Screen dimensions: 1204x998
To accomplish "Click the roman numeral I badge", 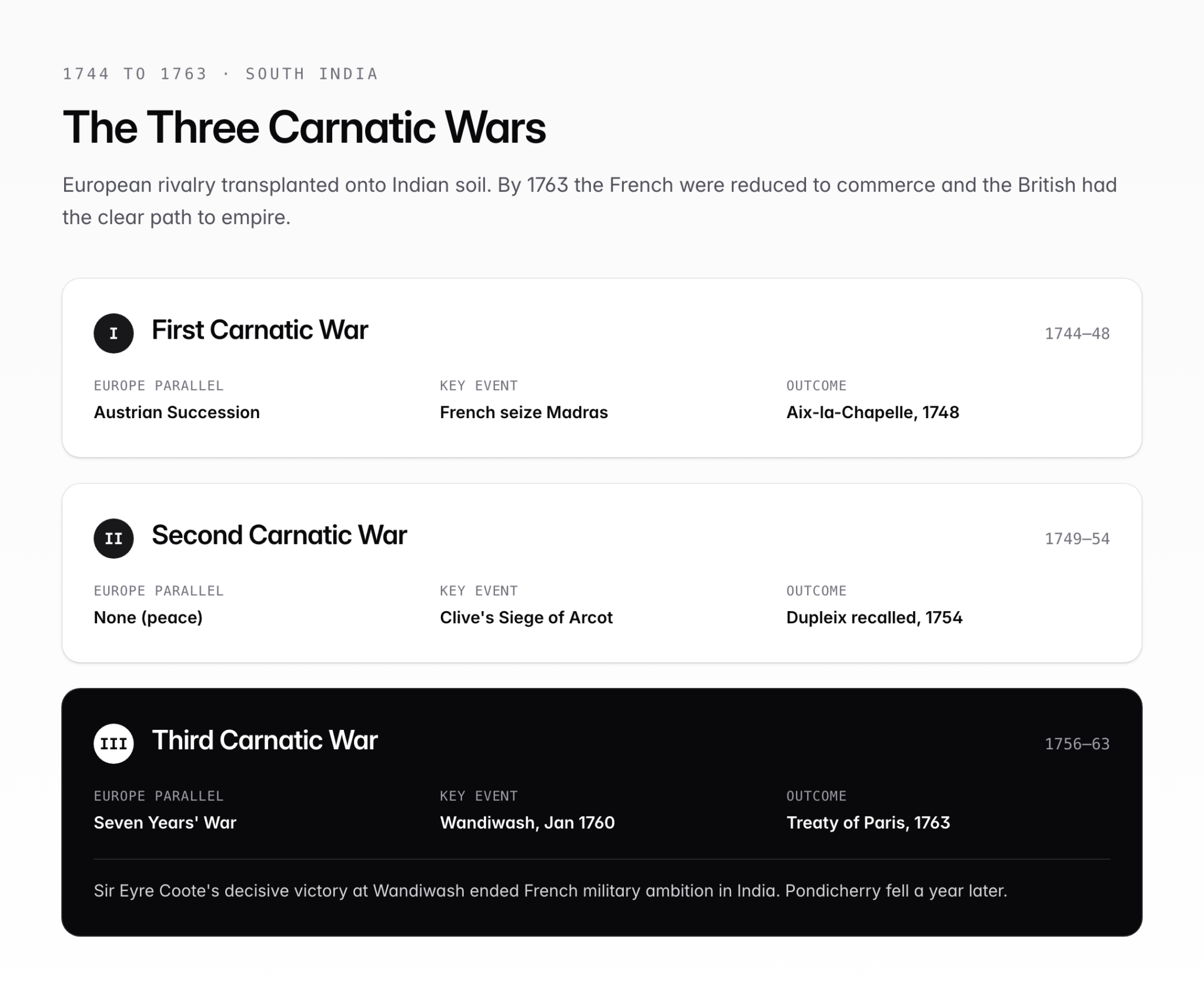I will click(113, 333).
